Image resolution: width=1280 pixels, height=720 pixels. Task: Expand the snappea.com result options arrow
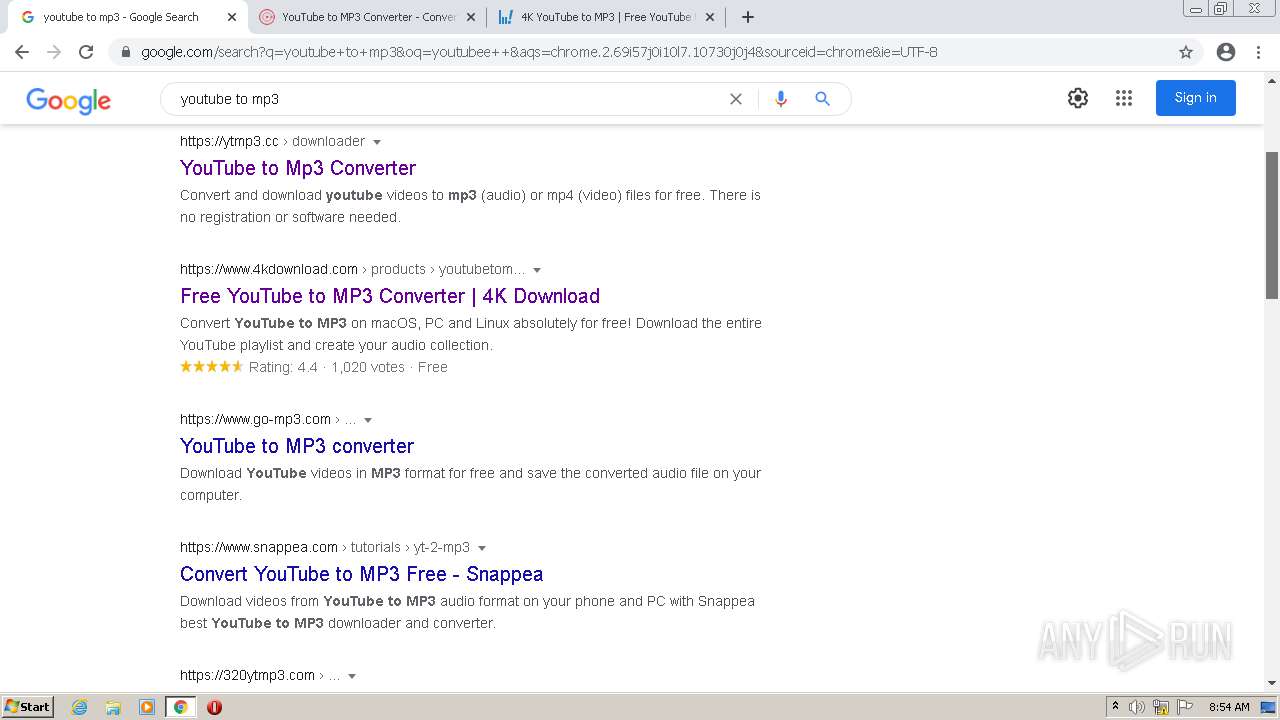pos(482,548)
